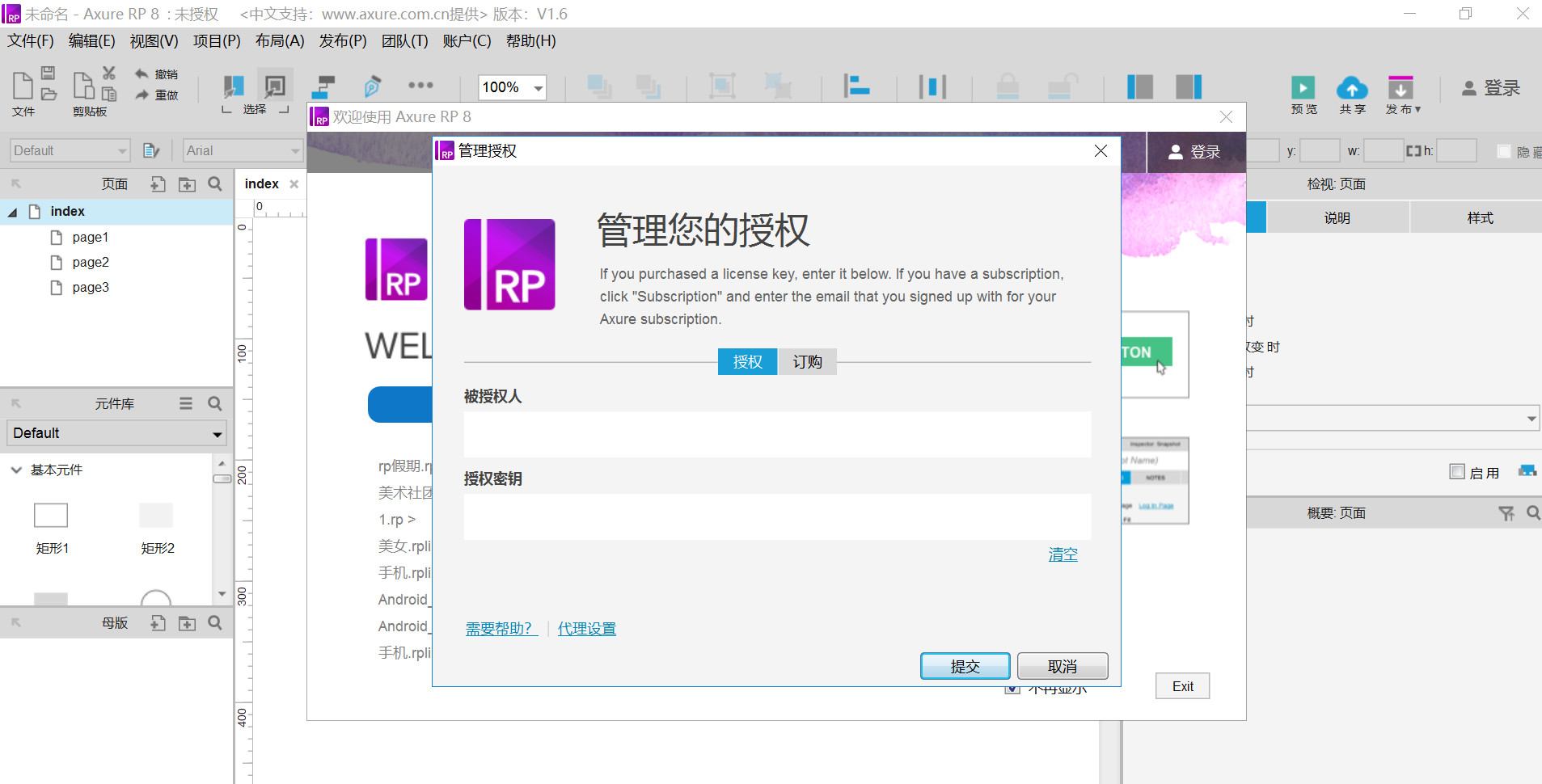Search the Masters panel
Screen dimensions: 1542x784
[215, 623]
